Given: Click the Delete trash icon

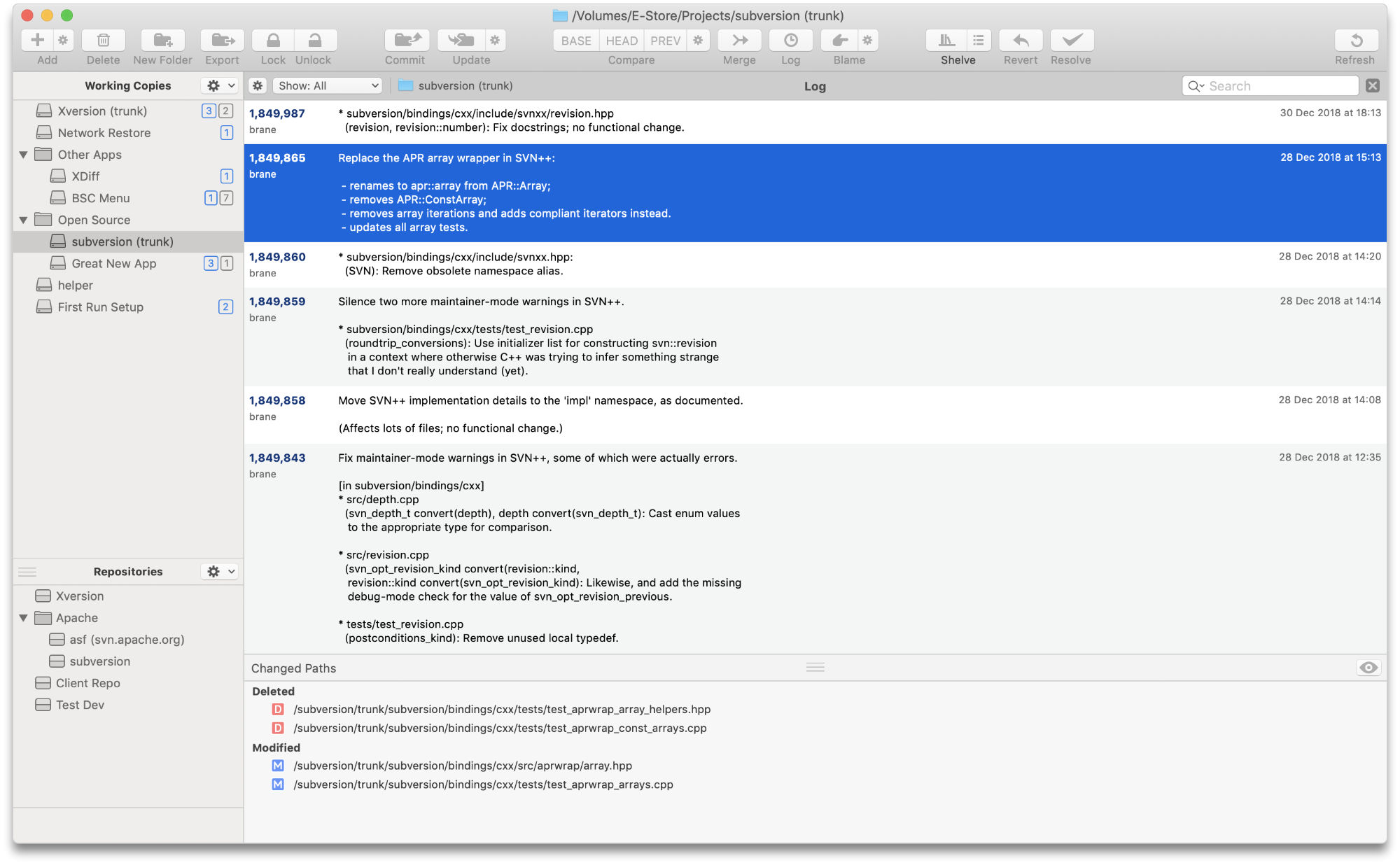Looking at the screenshot, I should click(104, 40).
